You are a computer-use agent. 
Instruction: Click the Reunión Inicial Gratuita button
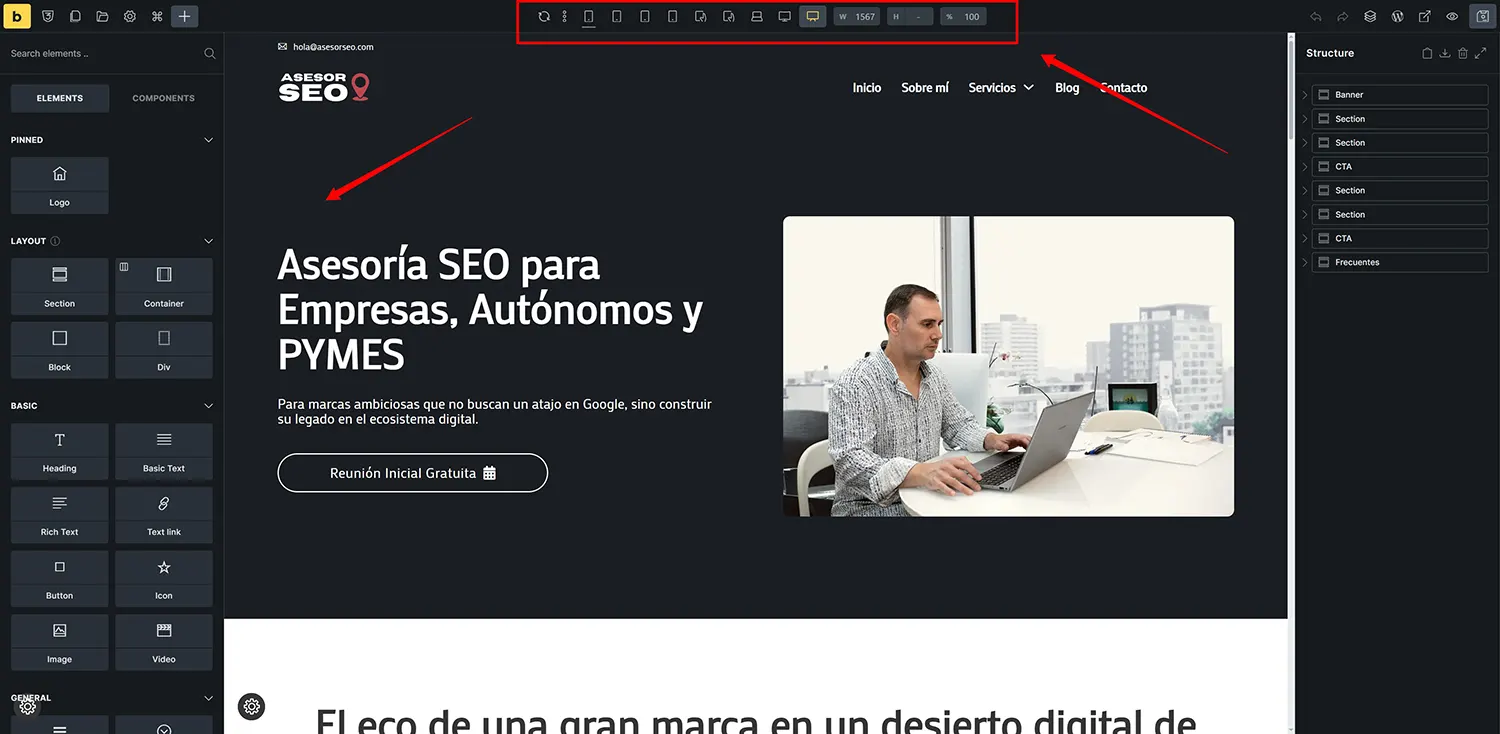click(x=412, y=472)
